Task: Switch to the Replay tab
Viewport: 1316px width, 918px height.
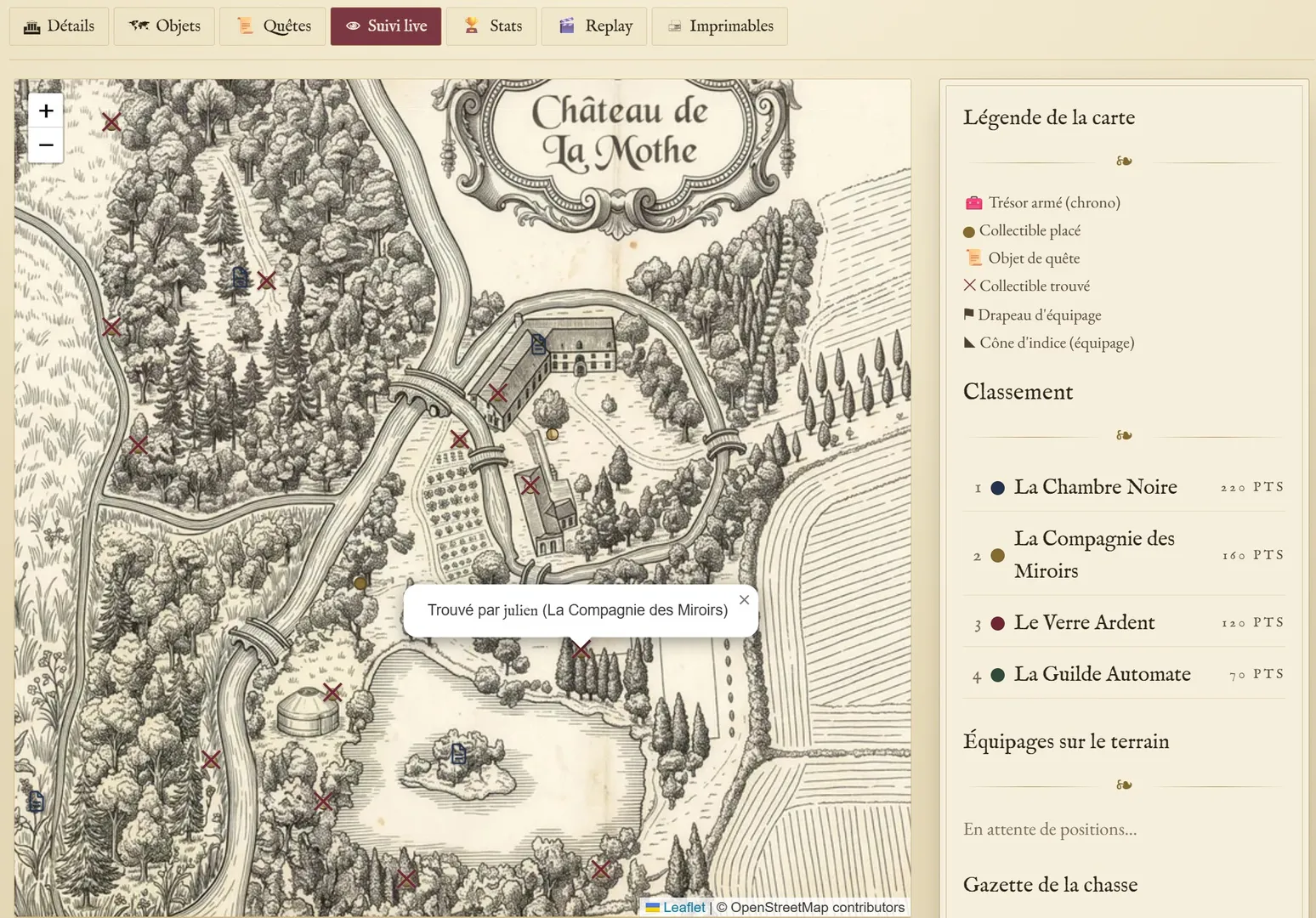Action: [594, 26]
